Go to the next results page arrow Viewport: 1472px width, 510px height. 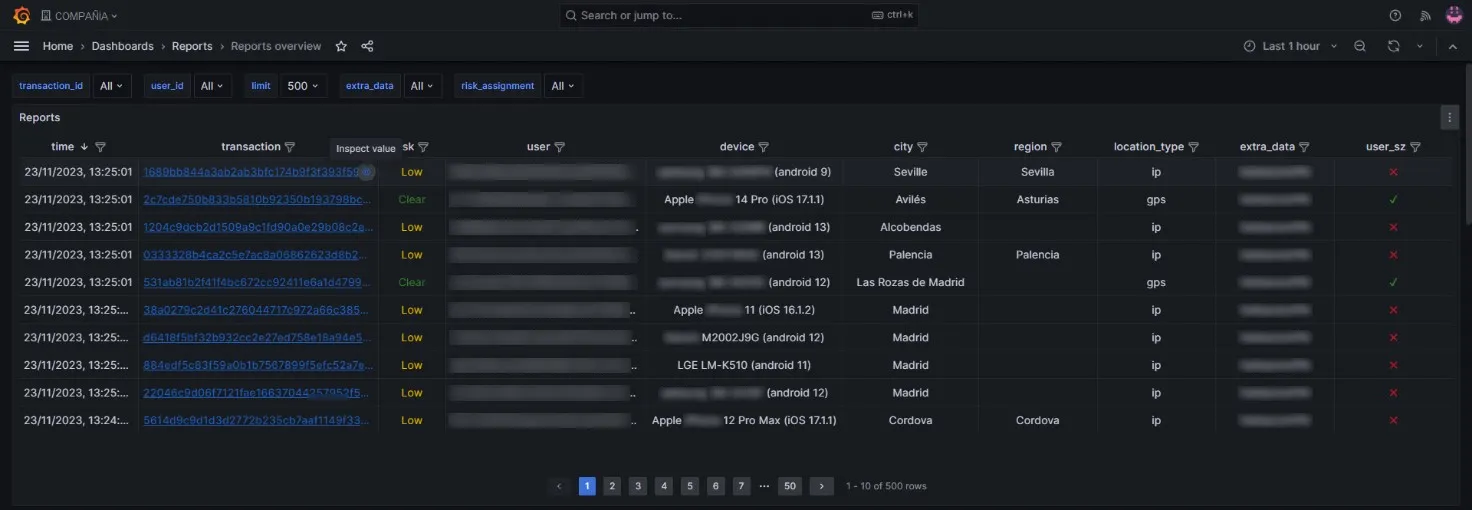point(821,486)
